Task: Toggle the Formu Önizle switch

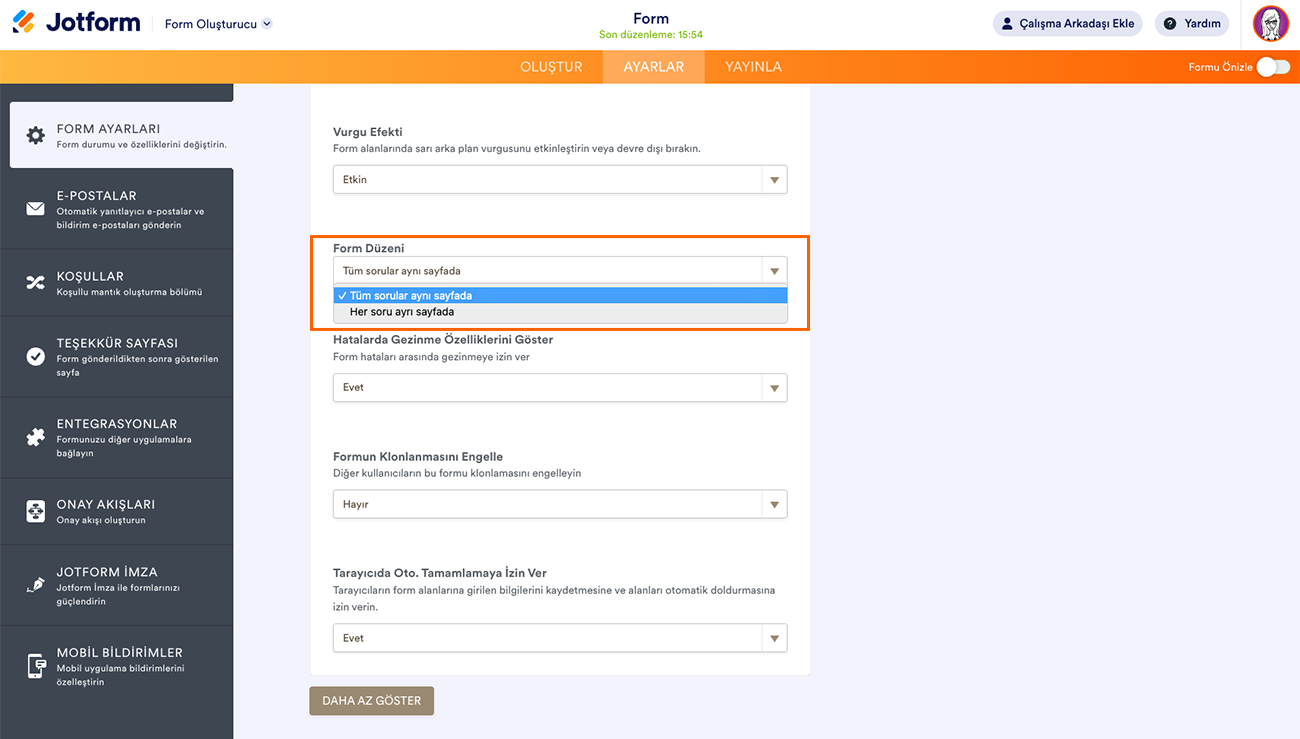Action: pos(1273,67)
